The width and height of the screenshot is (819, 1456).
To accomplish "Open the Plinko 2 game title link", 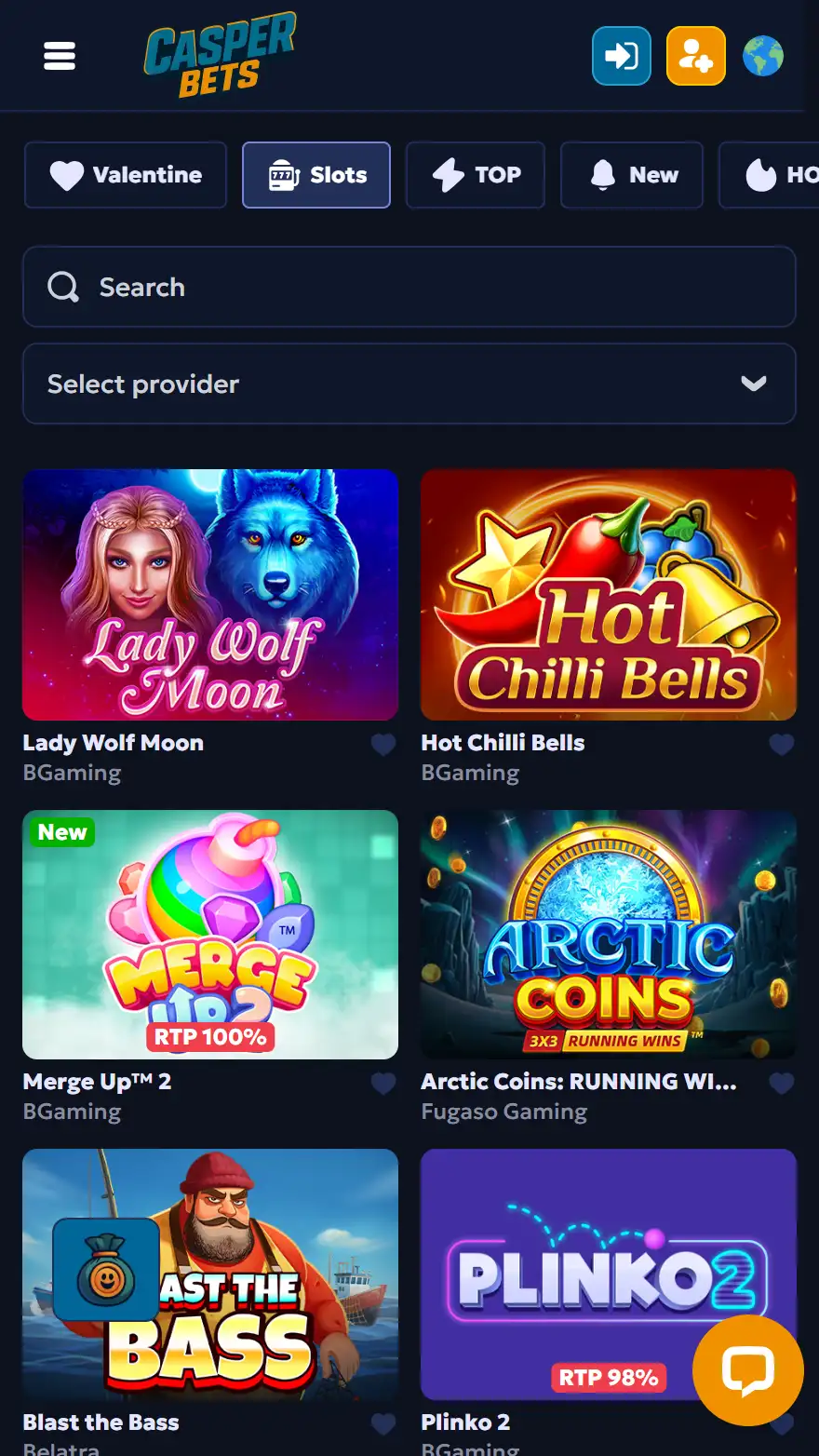I will coord(465,1422).
